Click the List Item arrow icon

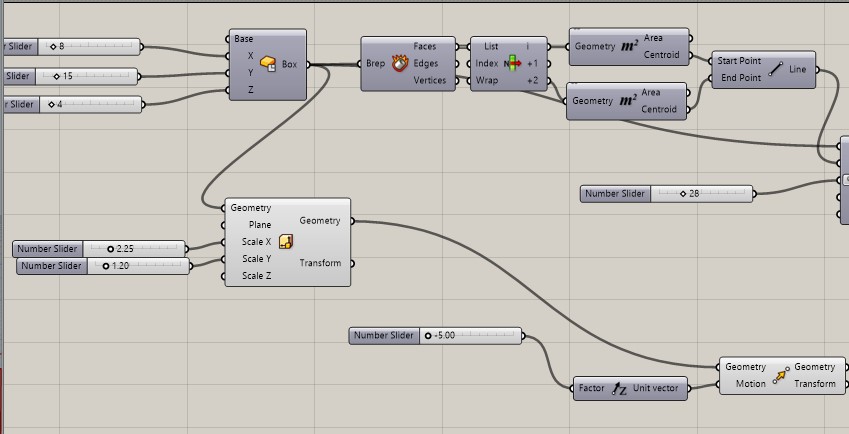tap(512, 63)
